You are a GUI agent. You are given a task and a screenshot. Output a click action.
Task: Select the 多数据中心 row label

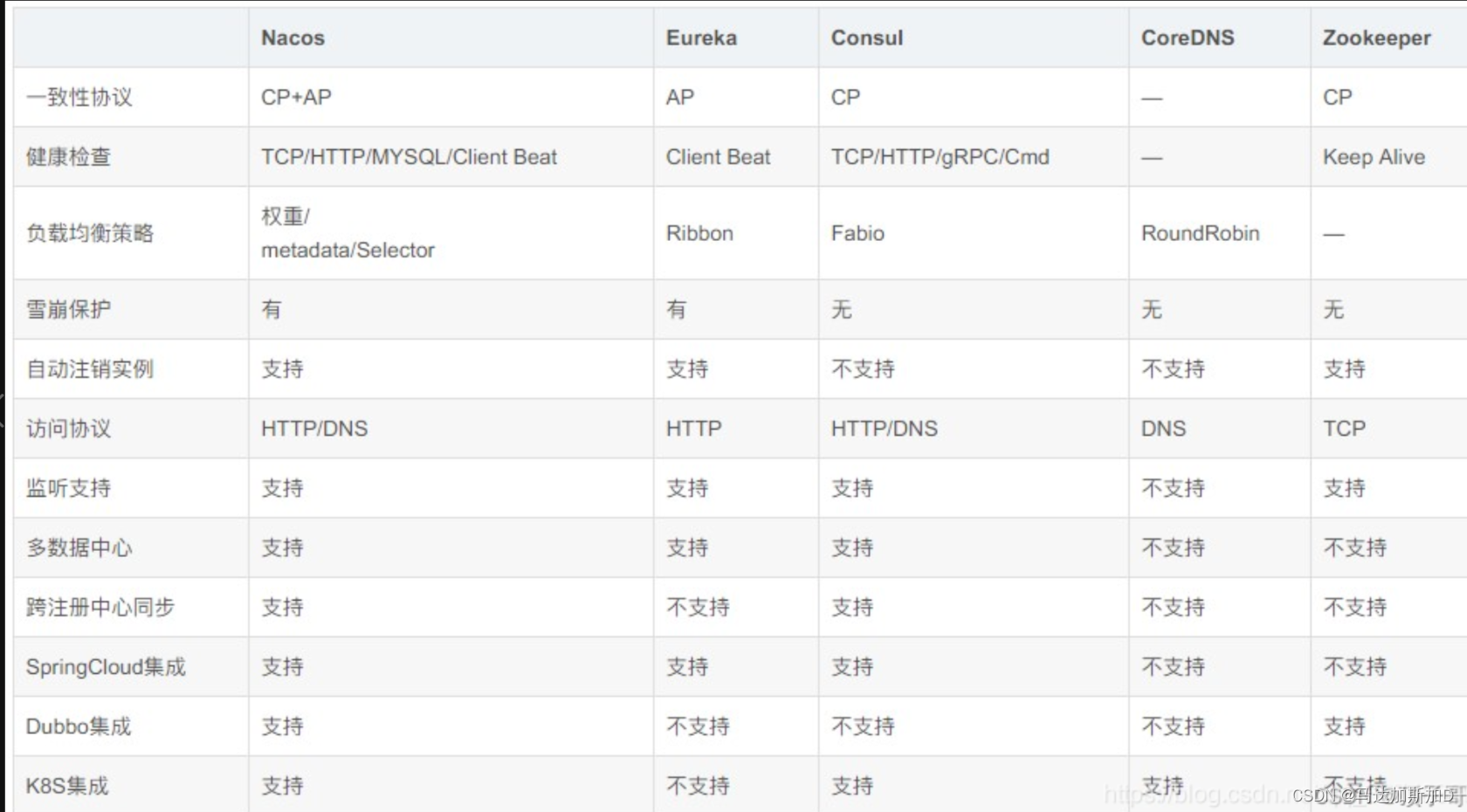(x=79, y=547)
